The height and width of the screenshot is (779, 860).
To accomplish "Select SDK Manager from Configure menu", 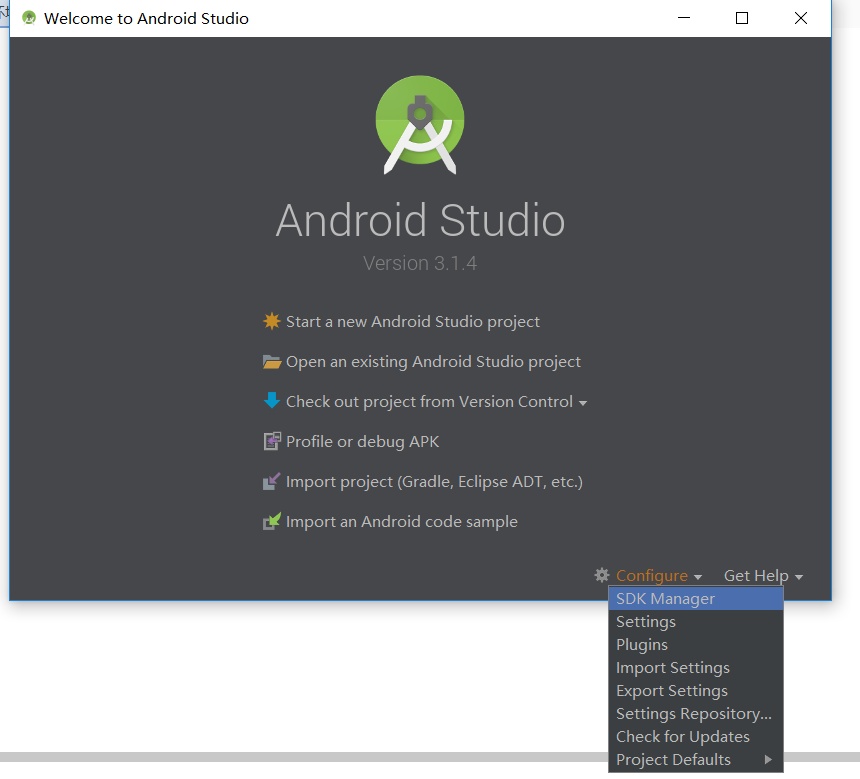I will (695, 599).
